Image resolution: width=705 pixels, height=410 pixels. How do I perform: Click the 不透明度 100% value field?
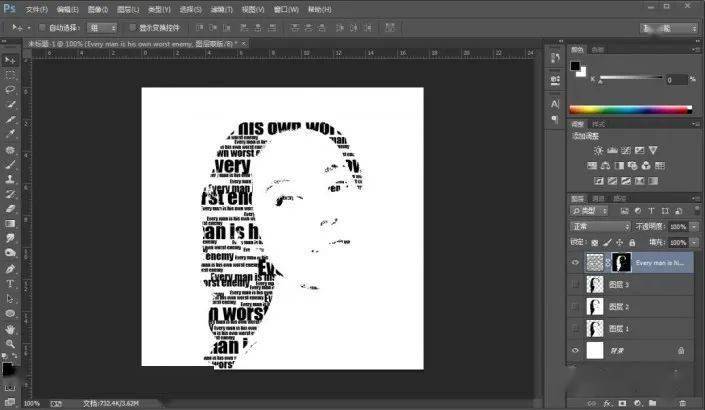(678, 227)
